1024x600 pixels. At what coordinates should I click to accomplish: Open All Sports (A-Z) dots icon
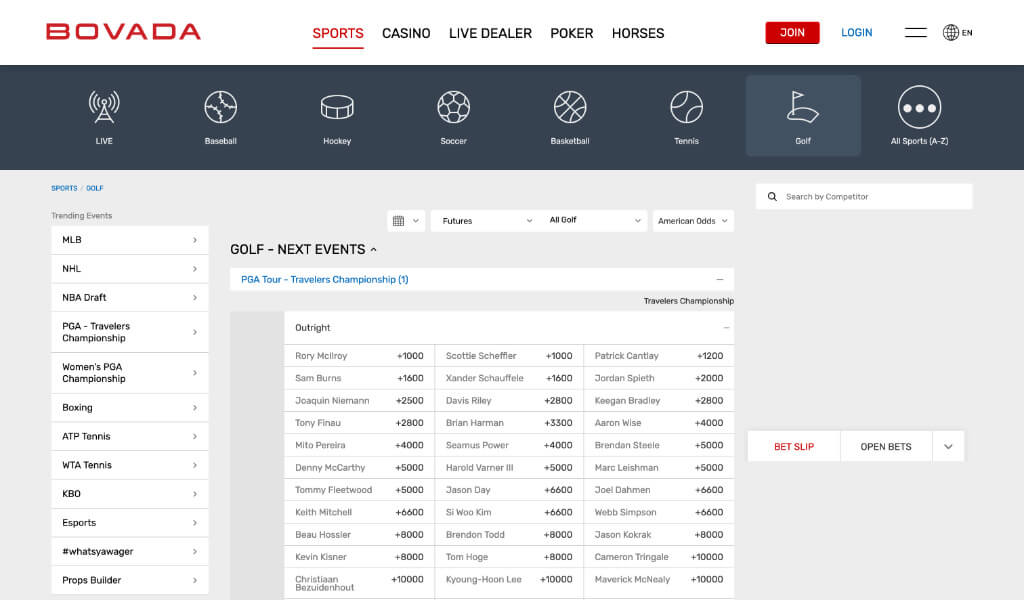click(x=920, y=107)
